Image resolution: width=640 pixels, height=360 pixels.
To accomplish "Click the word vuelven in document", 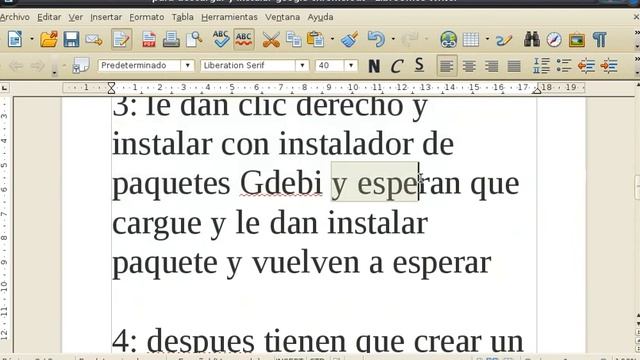I will 306,262.
